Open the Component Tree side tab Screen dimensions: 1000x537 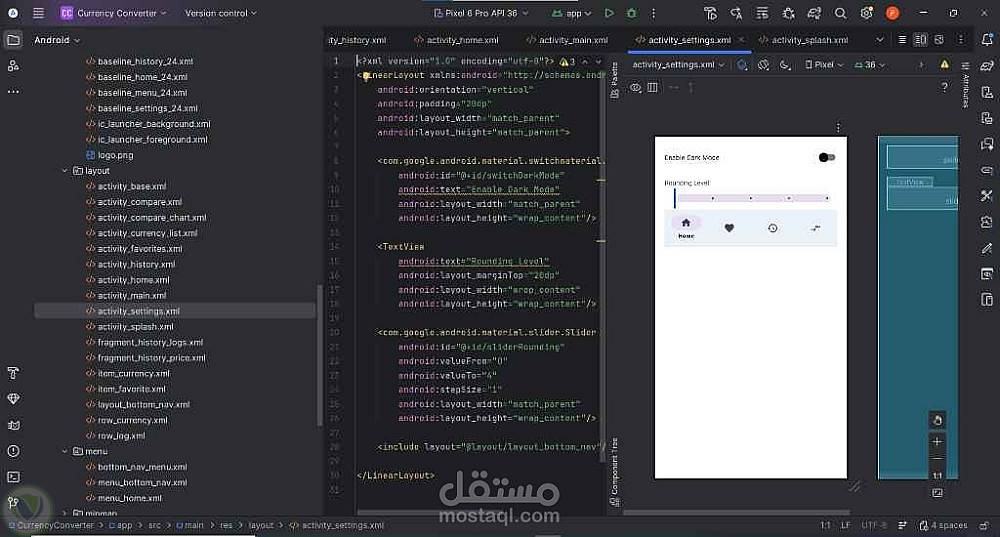(615, 472)
